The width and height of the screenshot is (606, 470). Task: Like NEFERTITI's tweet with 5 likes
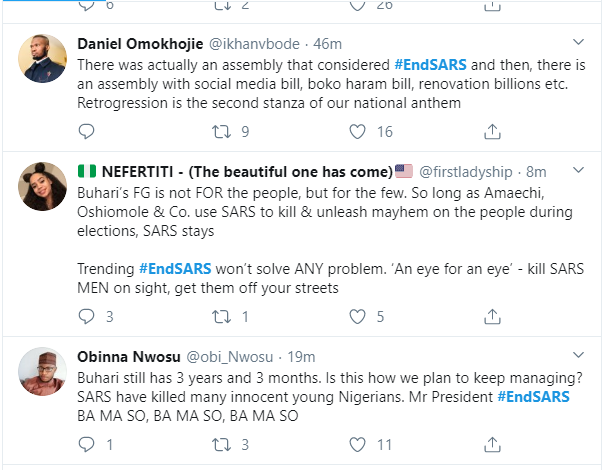click(357, 317)
